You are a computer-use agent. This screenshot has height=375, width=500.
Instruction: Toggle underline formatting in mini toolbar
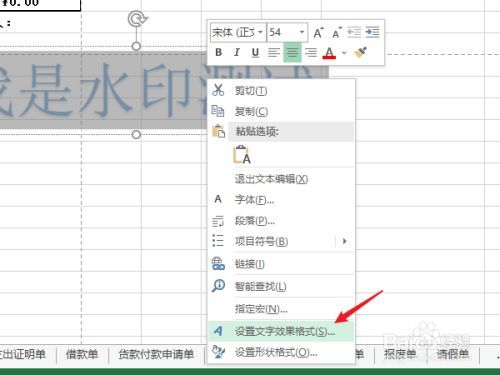[x=255, y=52]
